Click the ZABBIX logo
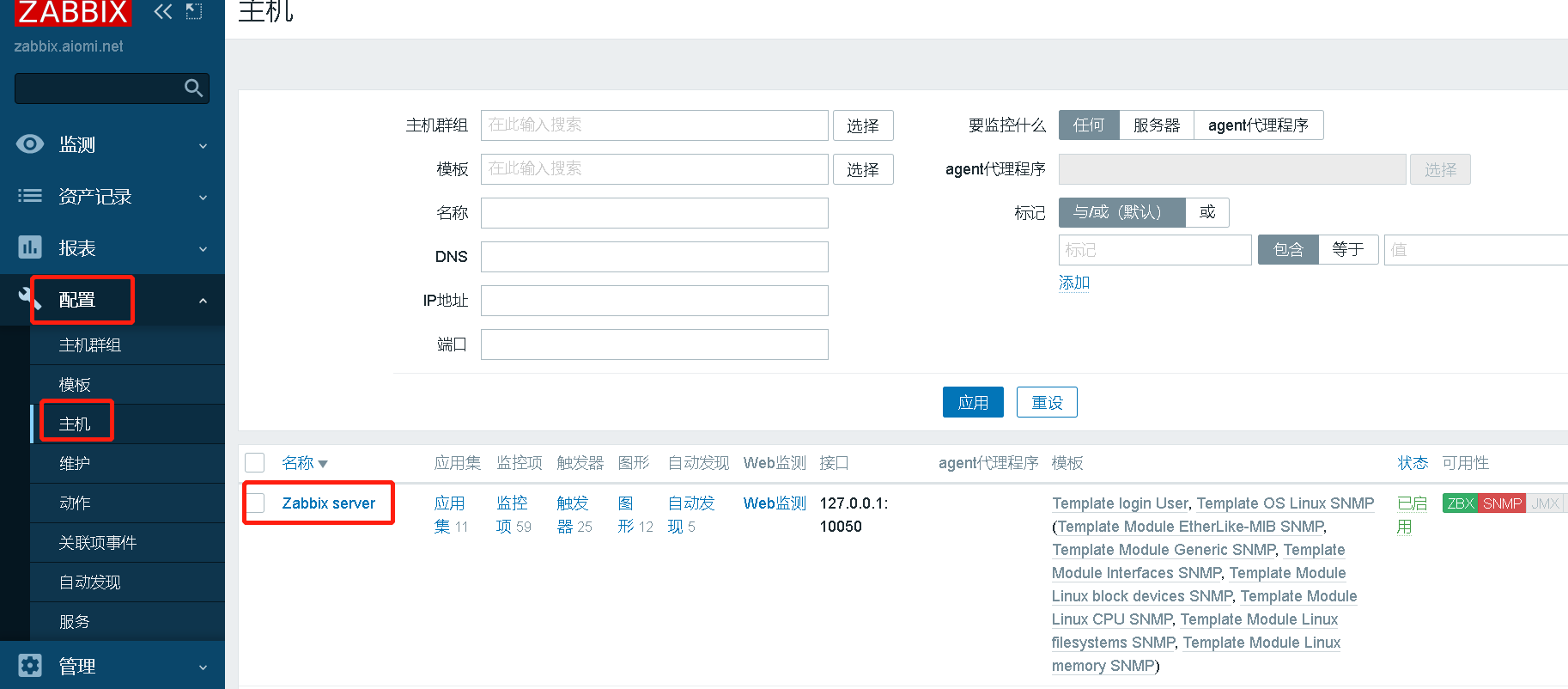The image size is (1568, 689). click(73, 12)
